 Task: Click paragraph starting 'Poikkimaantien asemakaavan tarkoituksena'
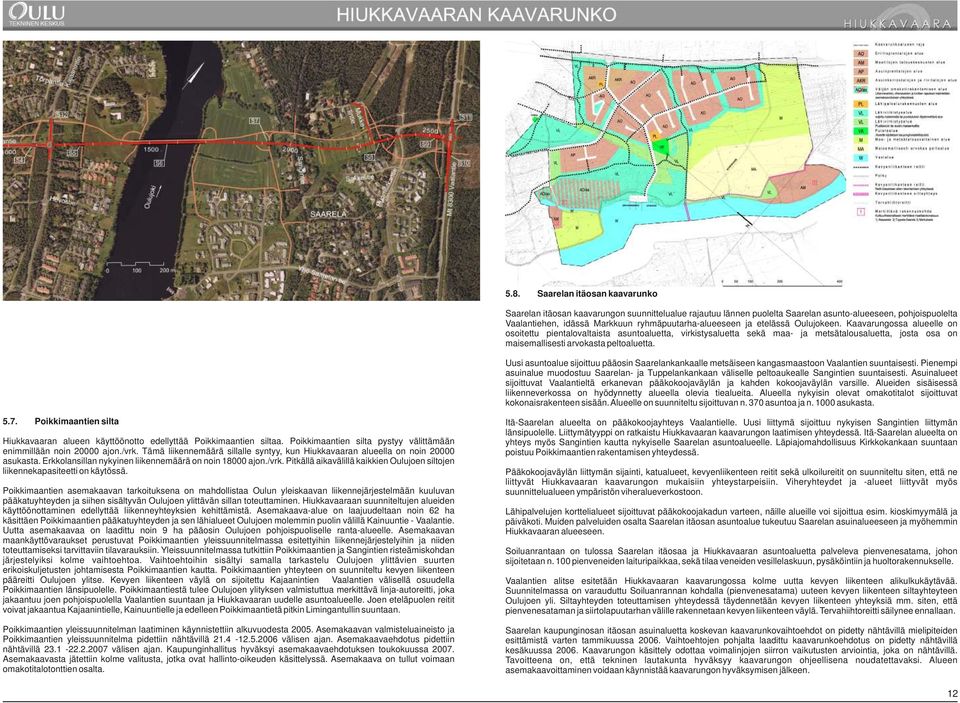tap(229, 550)
